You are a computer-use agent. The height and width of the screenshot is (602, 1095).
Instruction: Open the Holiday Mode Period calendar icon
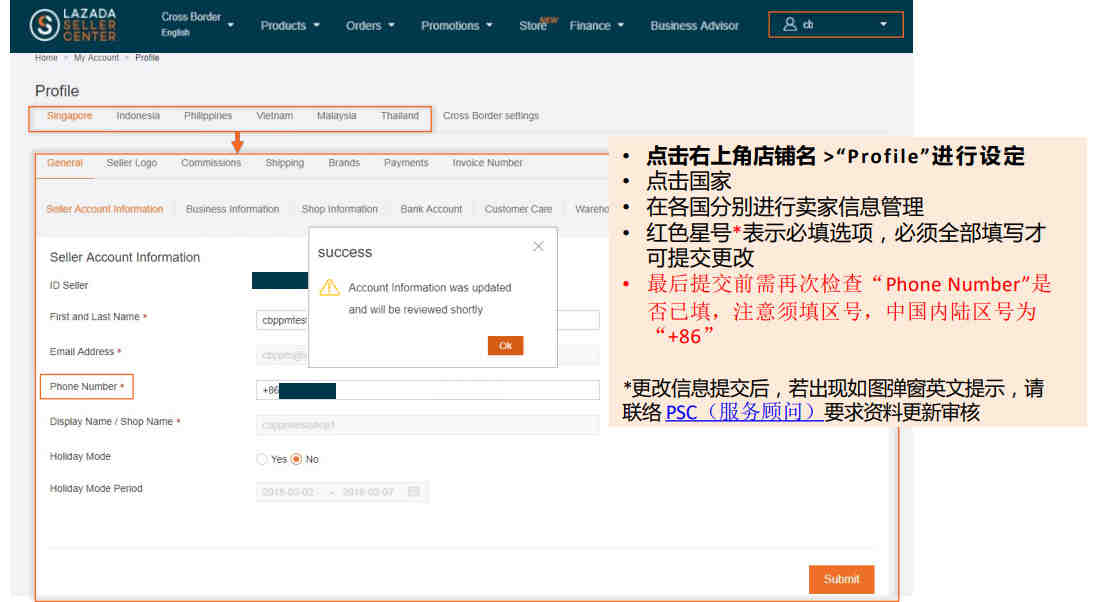(413, 492)
